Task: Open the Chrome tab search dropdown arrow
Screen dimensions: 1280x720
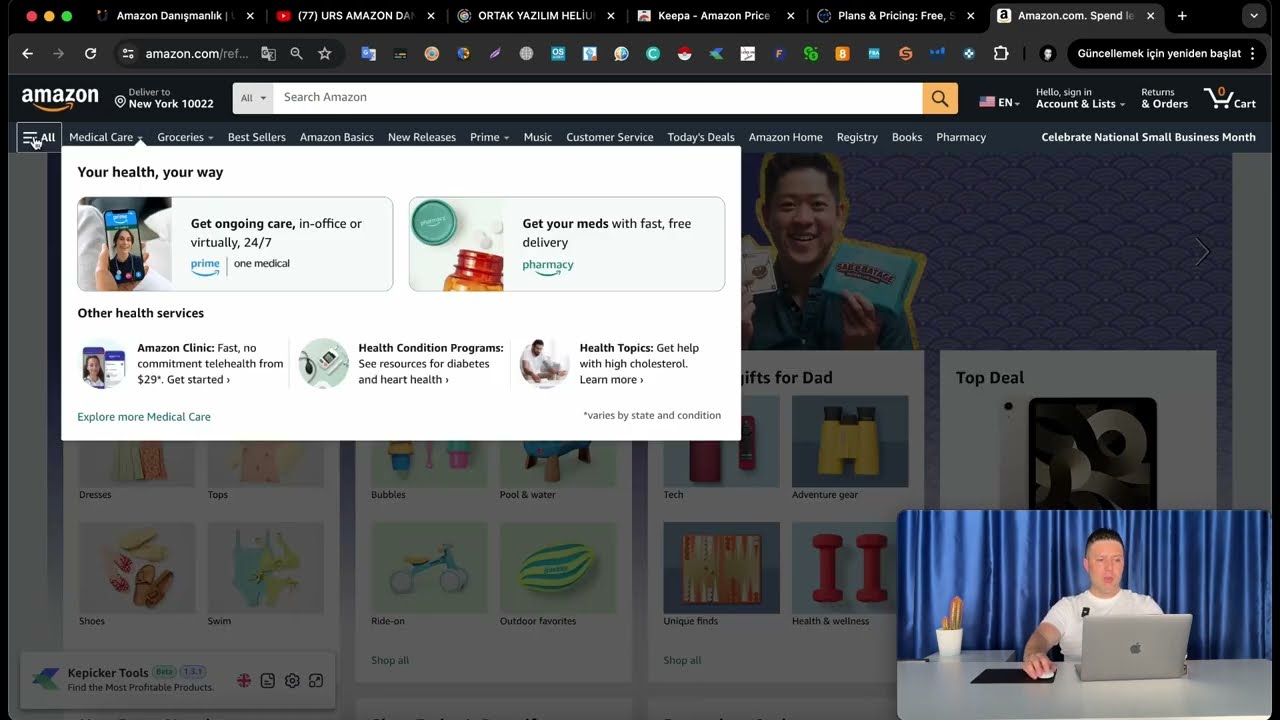Action: 1254,16
